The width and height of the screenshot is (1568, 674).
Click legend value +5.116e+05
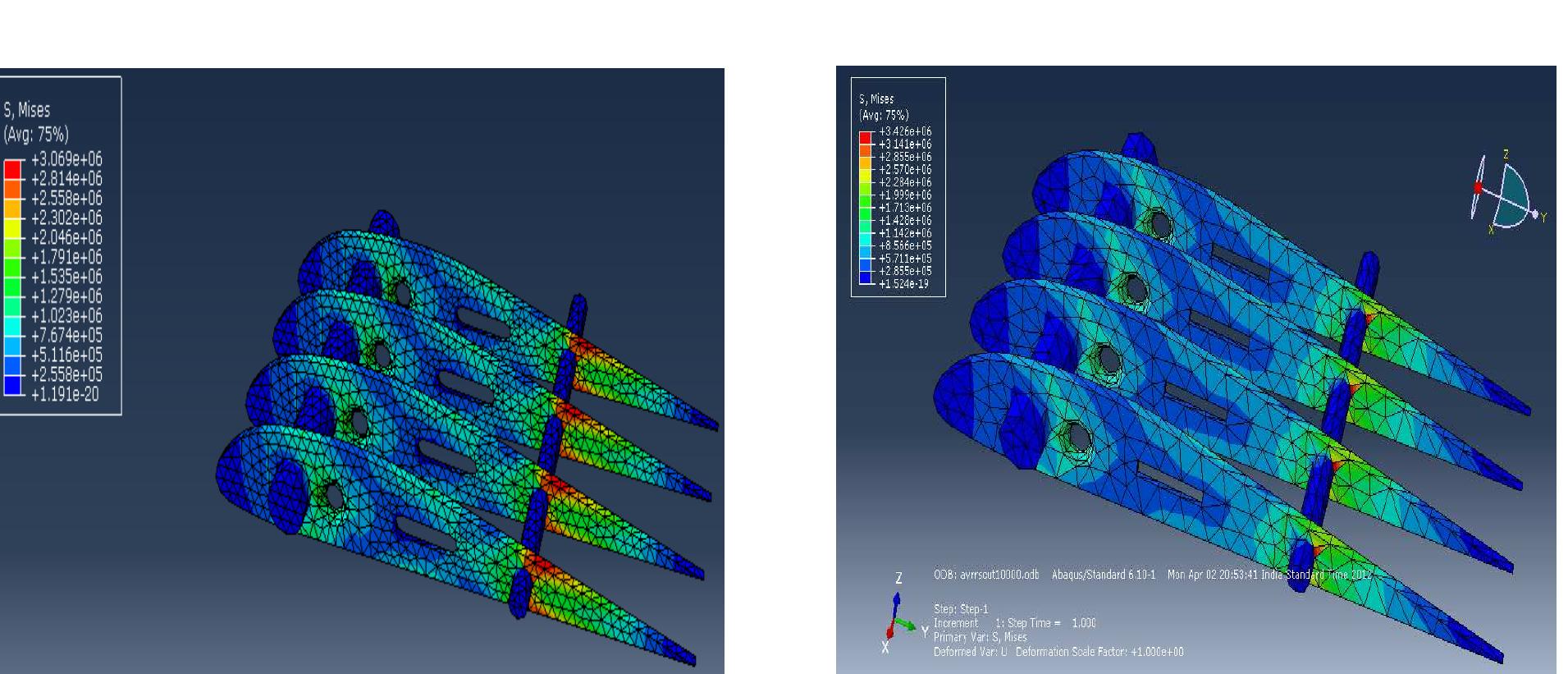tap(66, 355)
